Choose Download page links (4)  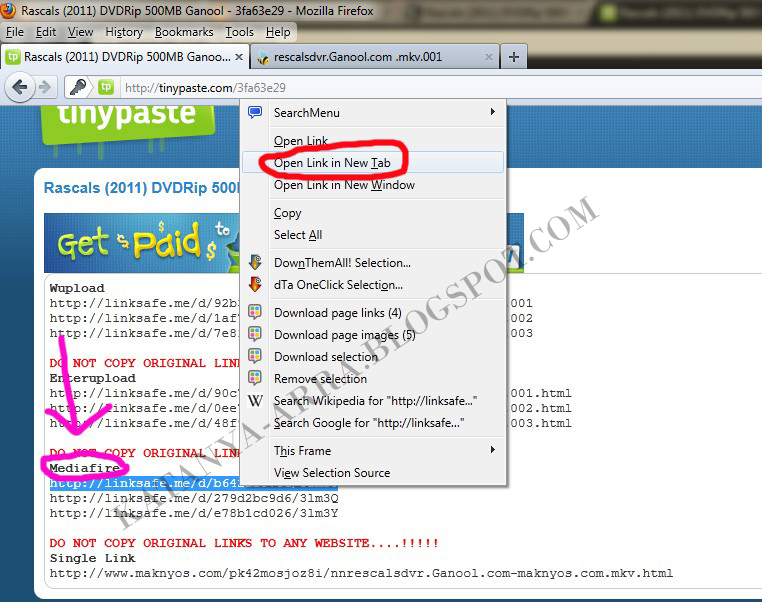373,312
